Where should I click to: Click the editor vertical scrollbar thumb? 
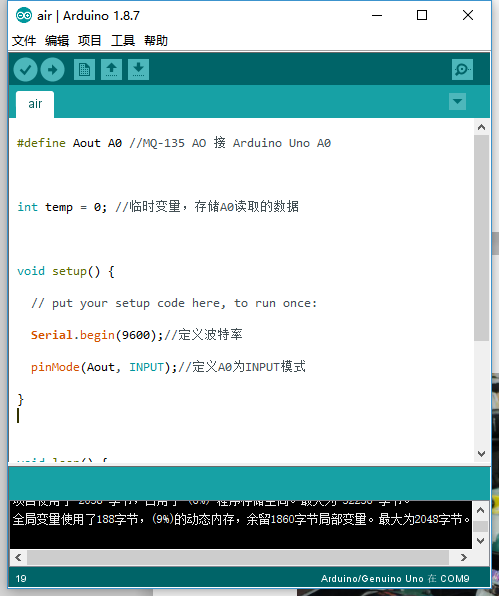click(x=482, y=238)
